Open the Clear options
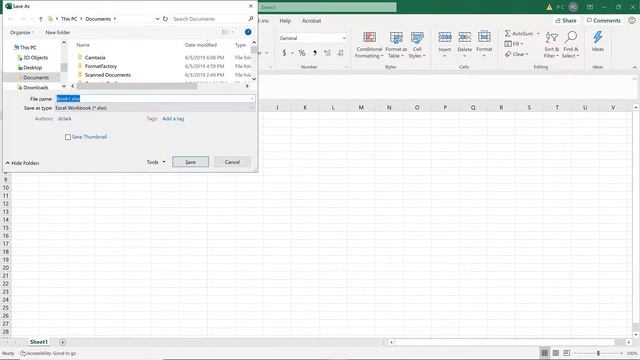 [516, 54]
